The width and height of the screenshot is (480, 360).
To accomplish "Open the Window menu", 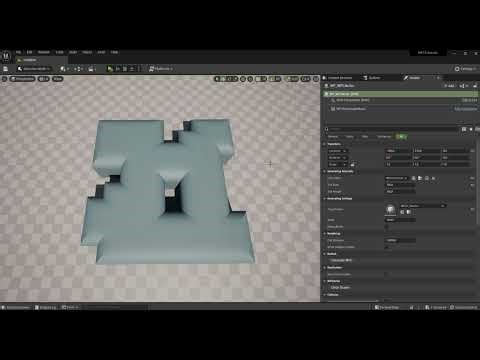I will pyautogui.click(x=44, y=52).
